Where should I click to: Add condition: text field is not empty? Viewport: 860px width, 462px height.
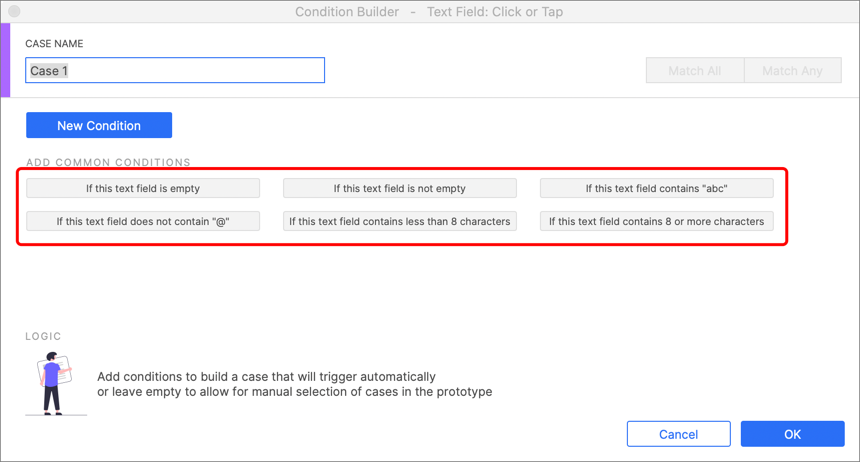click(399, 188)
